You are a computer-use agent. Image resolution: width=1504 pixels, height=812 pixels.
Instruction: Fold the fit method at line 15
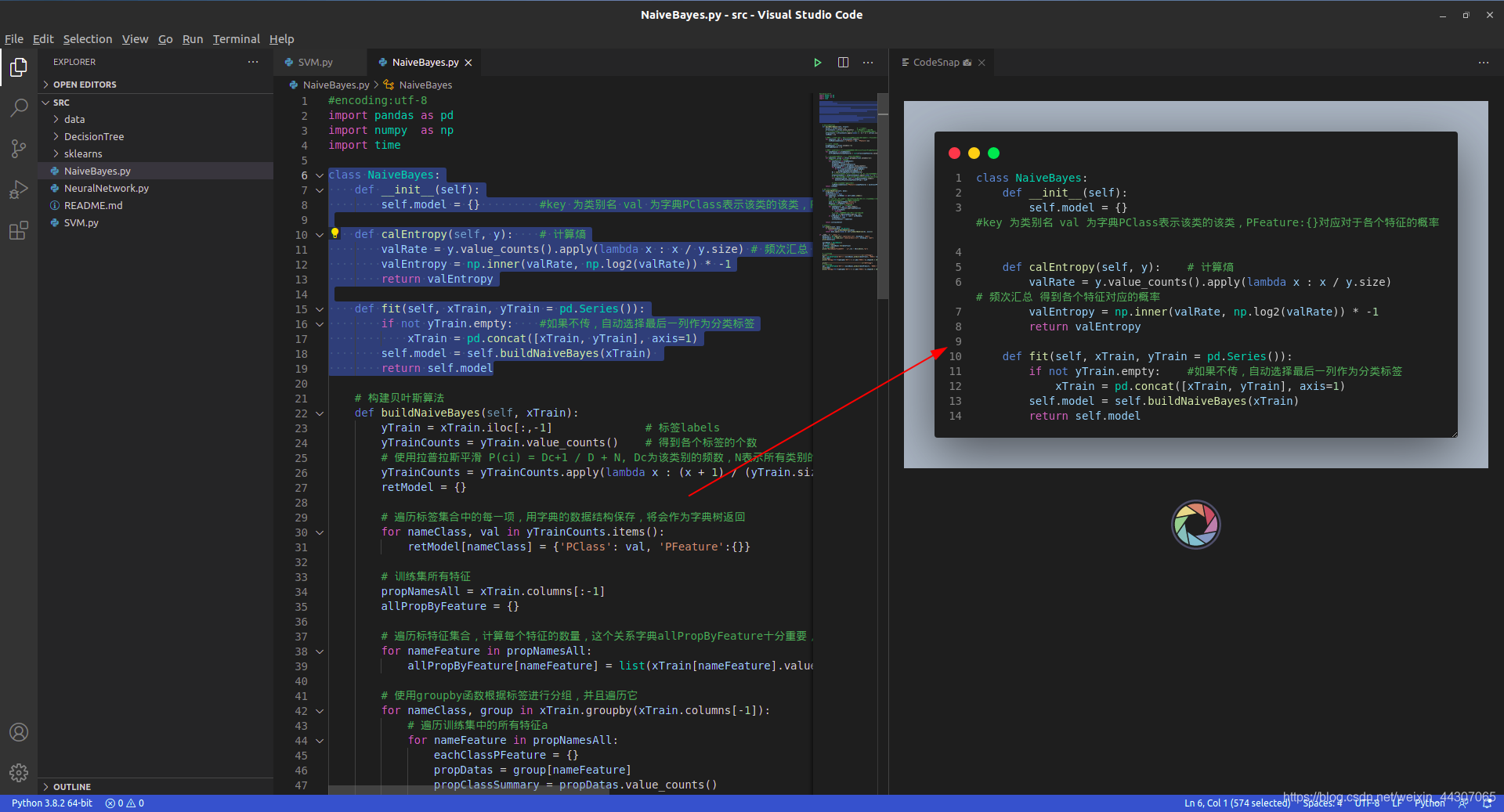coord(320,309)
